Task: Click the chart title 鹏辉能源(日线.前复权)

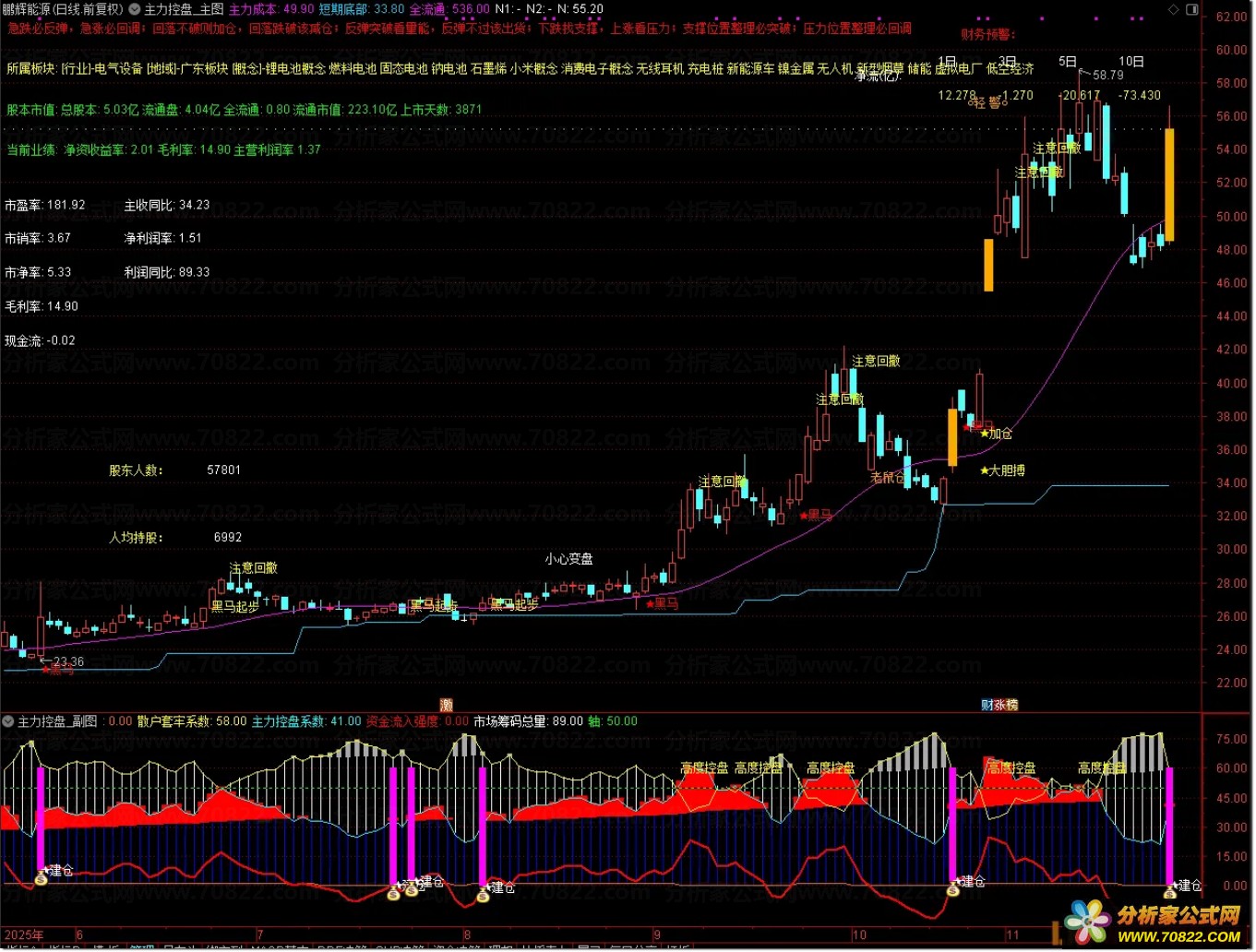Action: (63, 9)
